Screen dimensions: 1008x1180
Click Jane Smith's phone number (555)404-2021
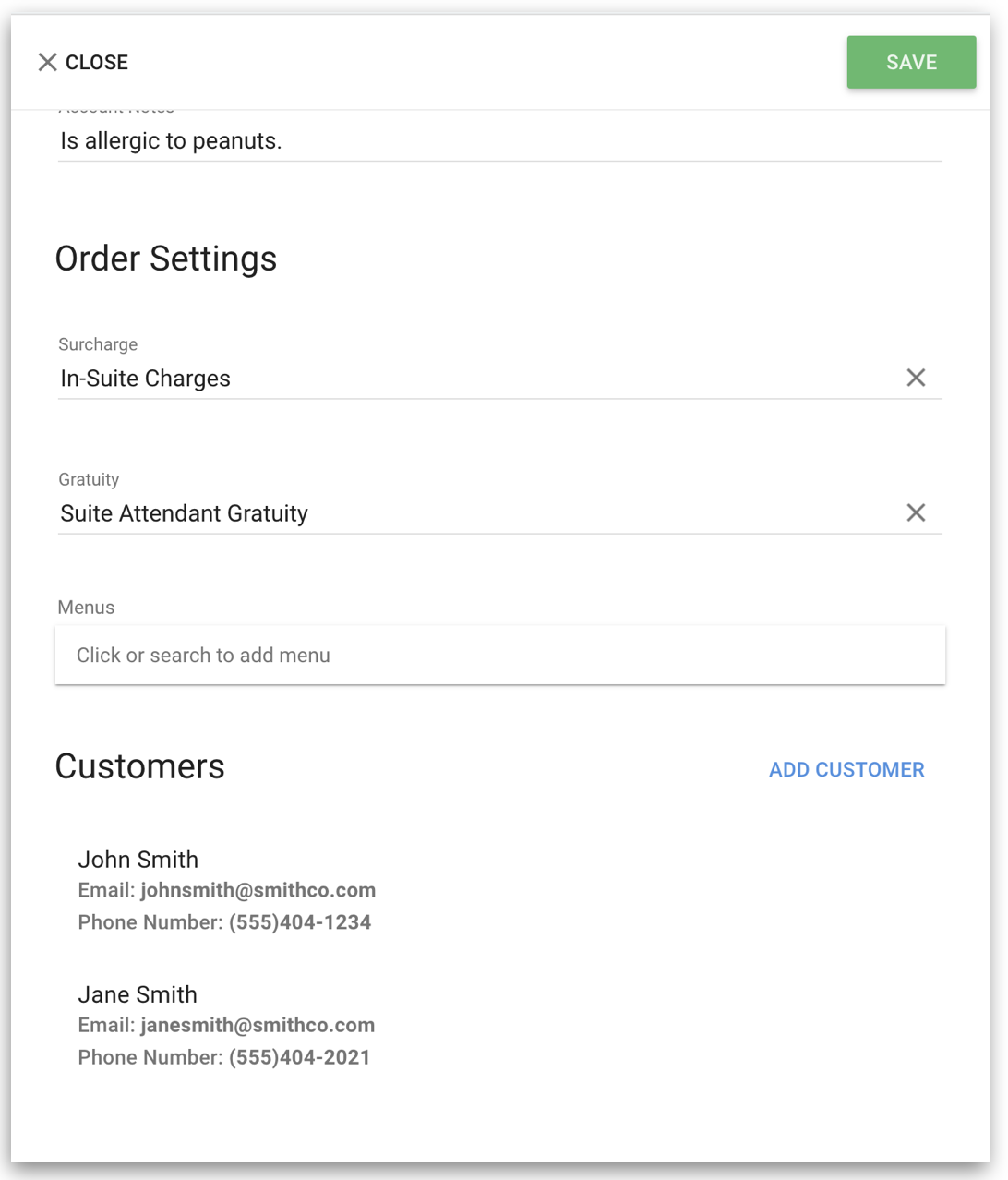(300, 1057)
